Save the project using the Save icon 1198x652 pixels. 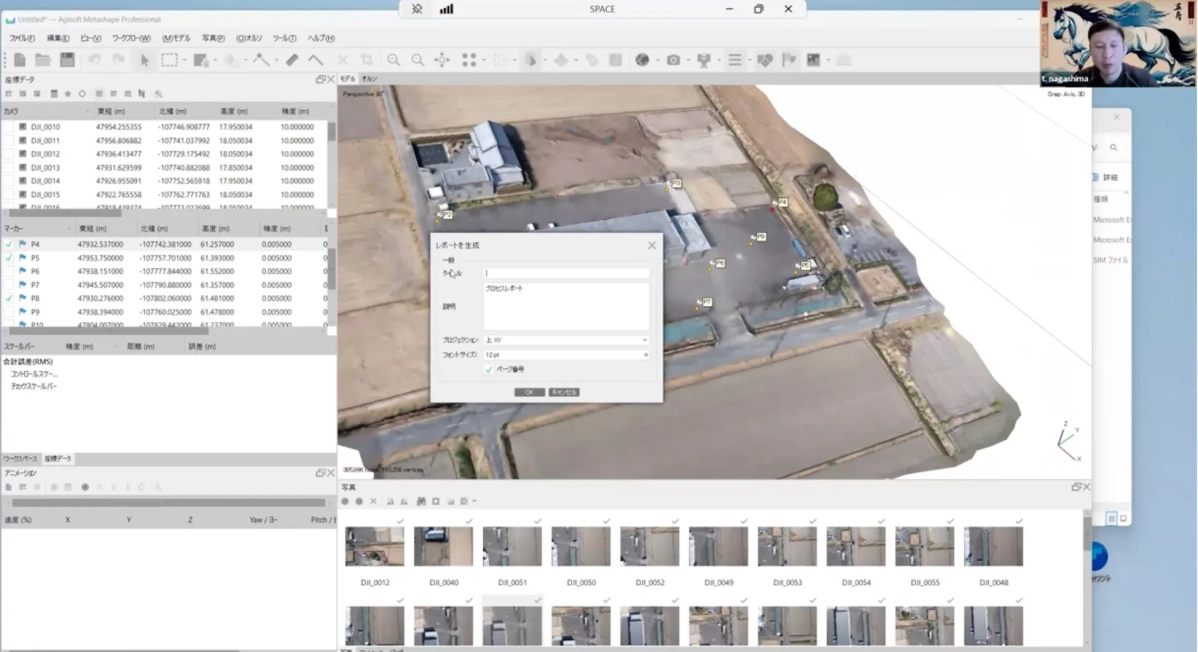(x=67, y=59)
